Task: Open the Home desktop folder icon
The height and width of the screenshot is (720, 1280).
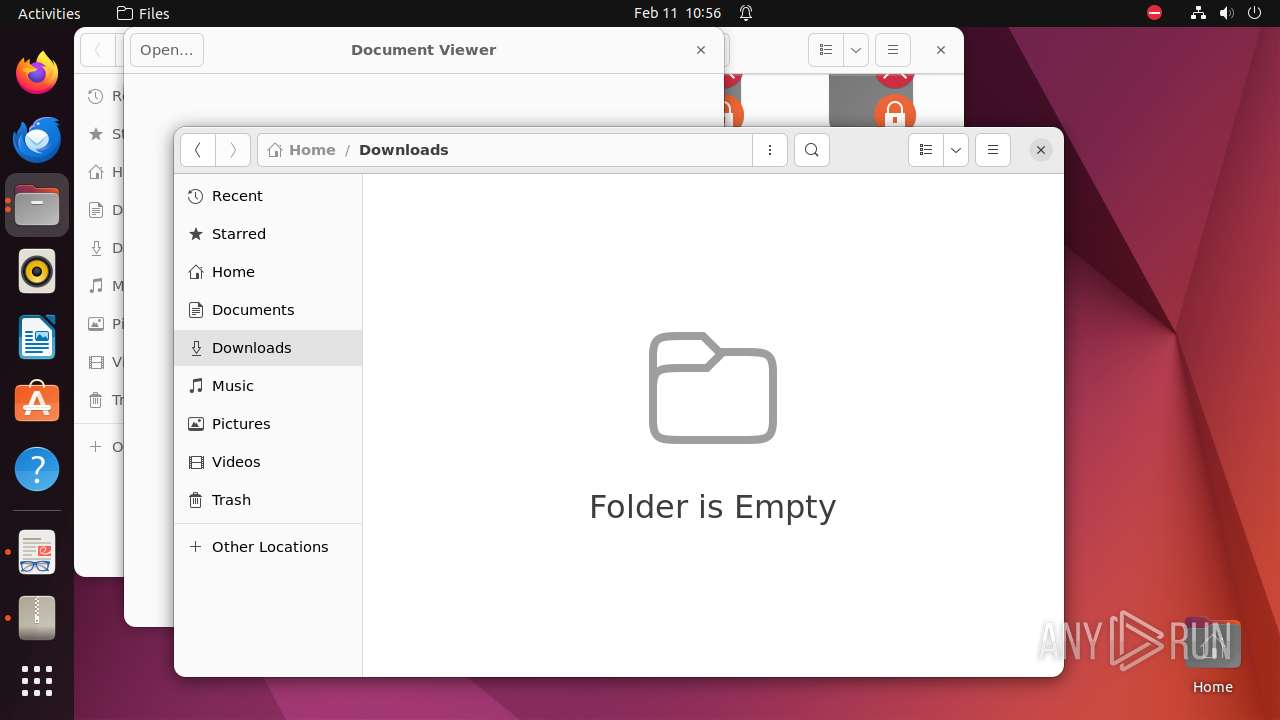Action: [1212, 655]
